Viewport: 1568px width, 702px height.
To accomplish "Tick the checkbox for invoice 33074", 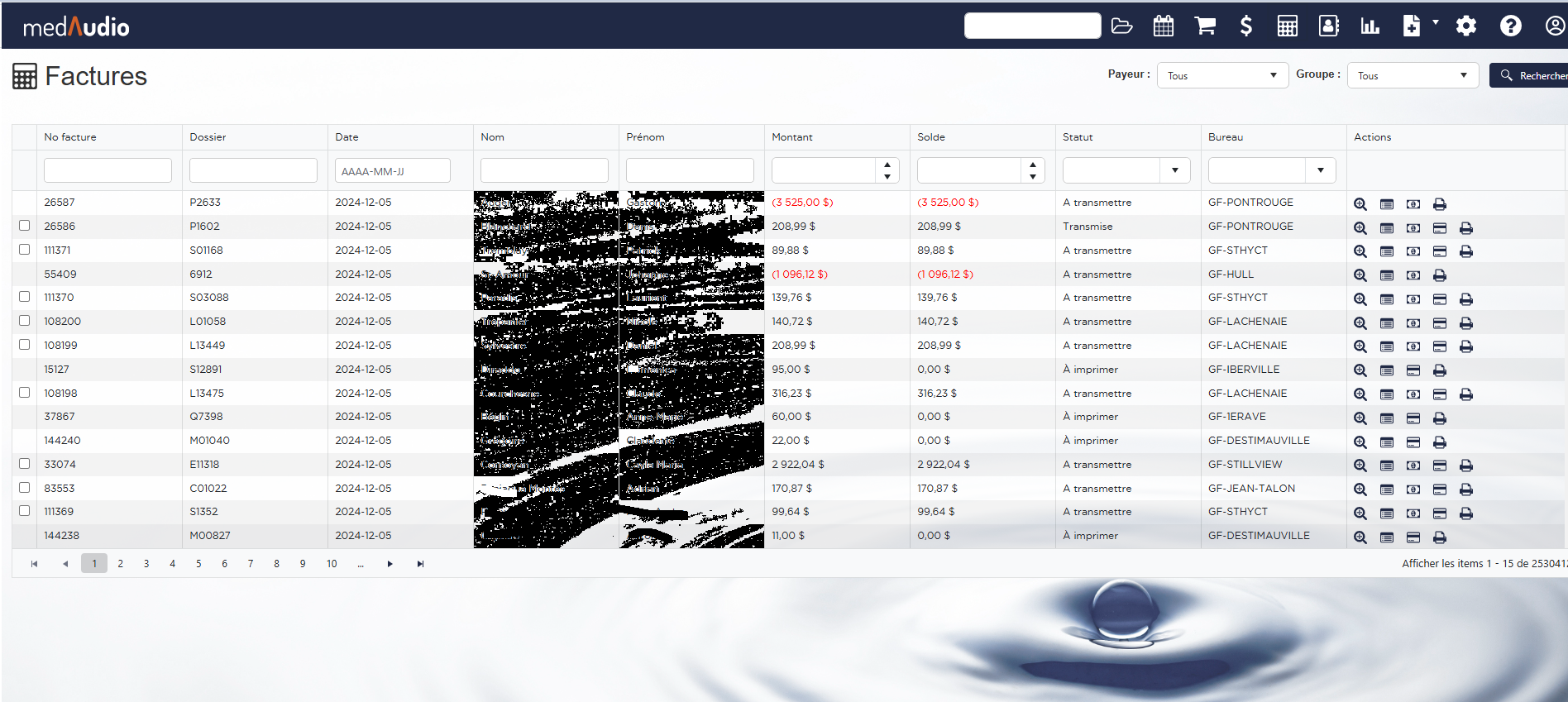I will [x=25, y=464].
